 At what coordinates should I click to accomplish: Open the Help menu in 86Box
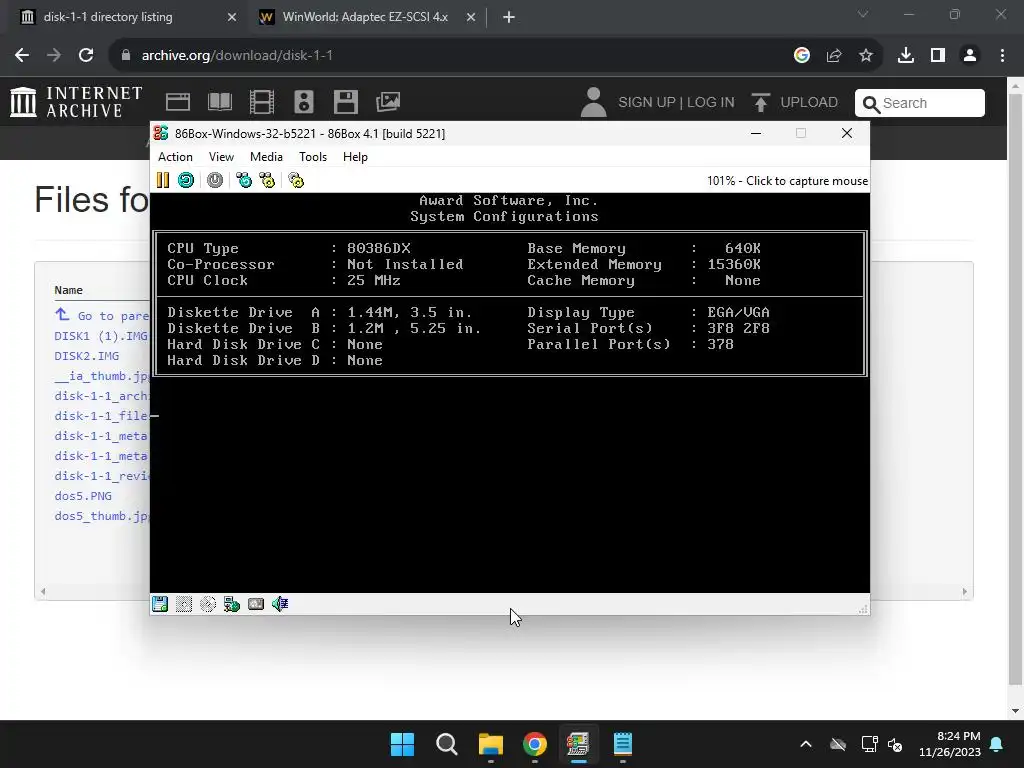point(355,157)
